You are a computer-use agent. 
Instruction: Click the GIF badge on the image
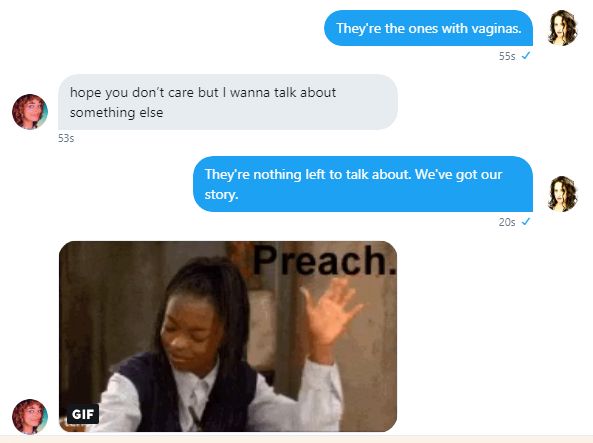click(x=83, y=414)
